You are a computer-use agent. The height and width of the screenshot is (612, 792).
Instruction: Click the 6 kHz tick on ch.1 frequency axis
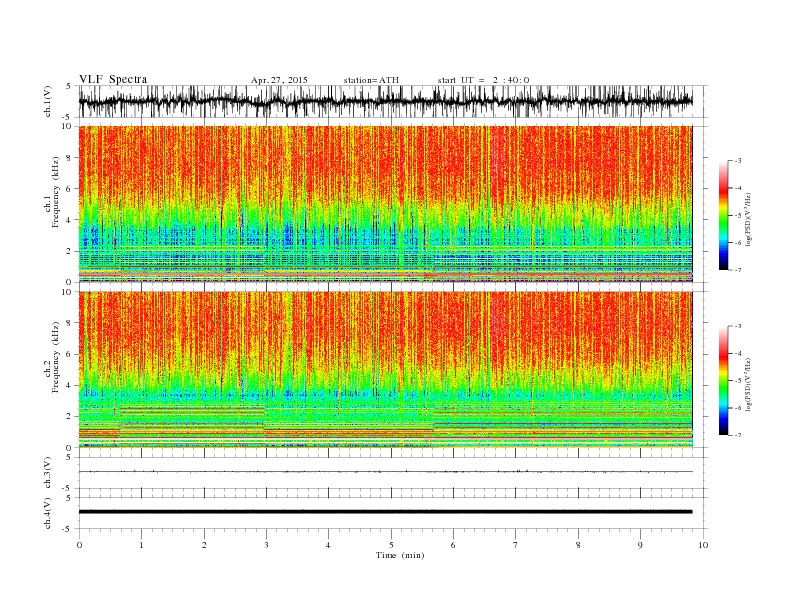(x=70, y=189)
